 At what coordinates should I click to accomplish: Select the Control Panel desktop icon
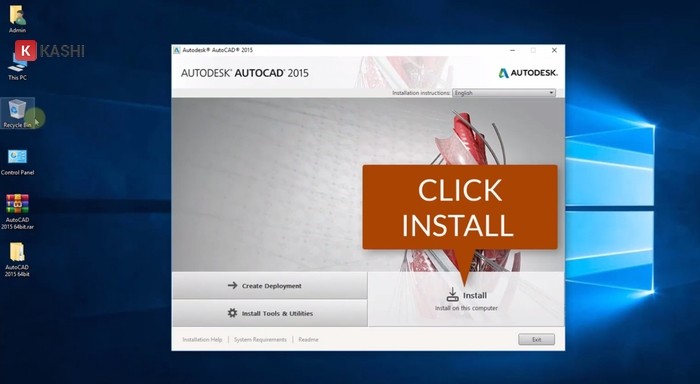click(x=17, y=162)
